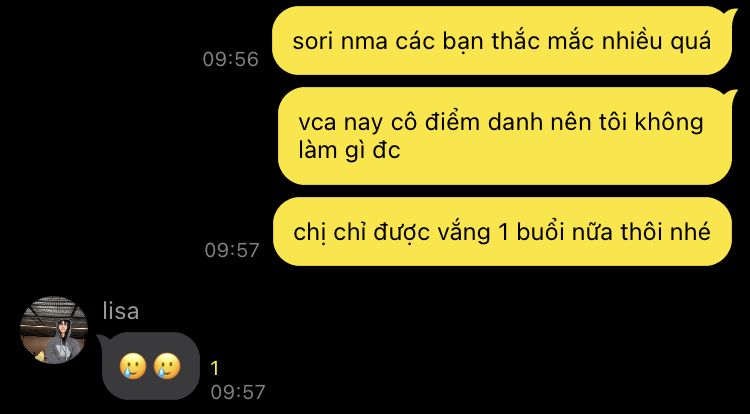
Task: Click the line làm gì đc
Action: tap(349, 151)
